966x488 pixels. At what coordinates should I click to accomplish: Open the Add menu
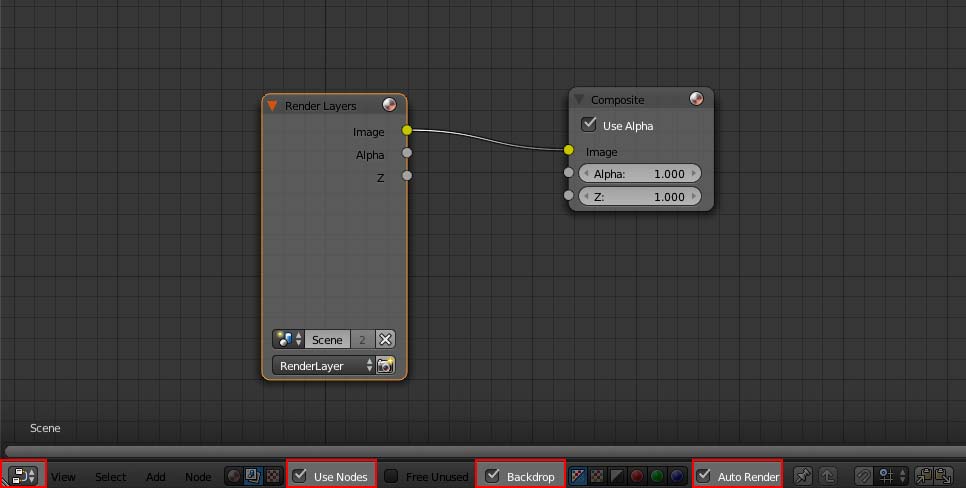(155, 477)
